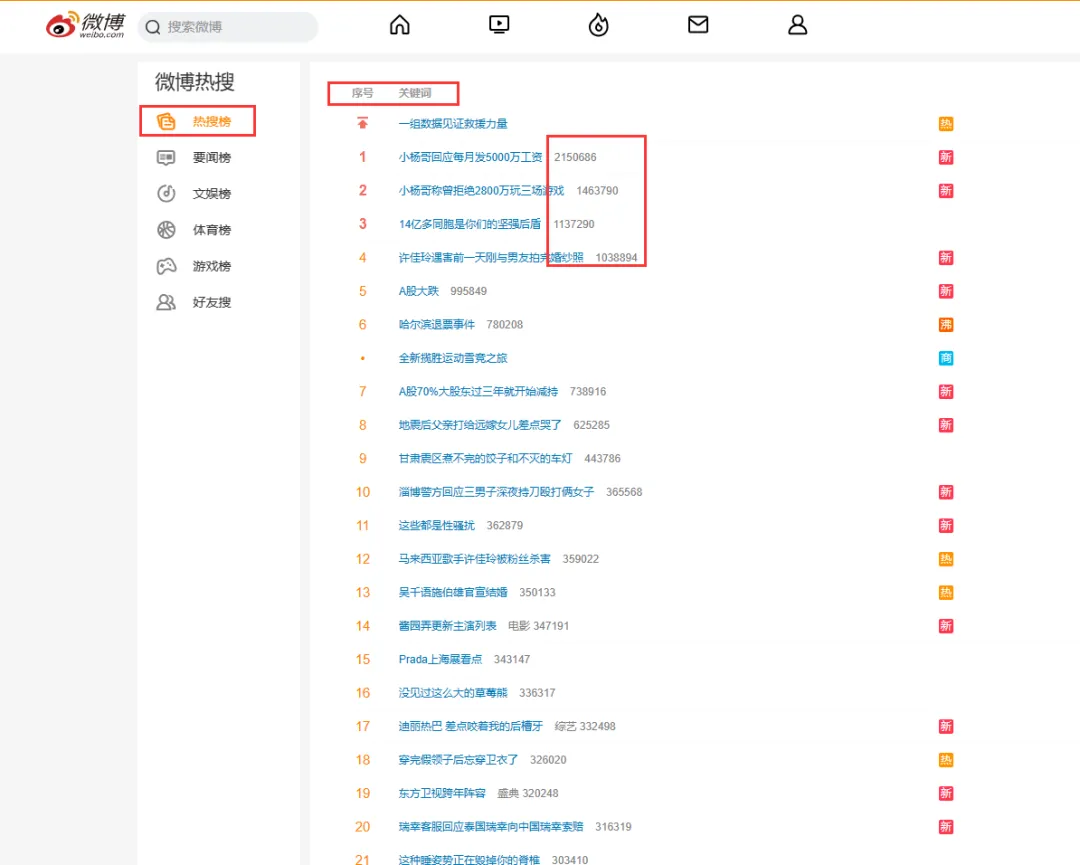Open 穿完假领子后忘穿卫衣了 topic
Image resolution: width=1080 pixels, height=865 pixels.
[x=458, y=760]
